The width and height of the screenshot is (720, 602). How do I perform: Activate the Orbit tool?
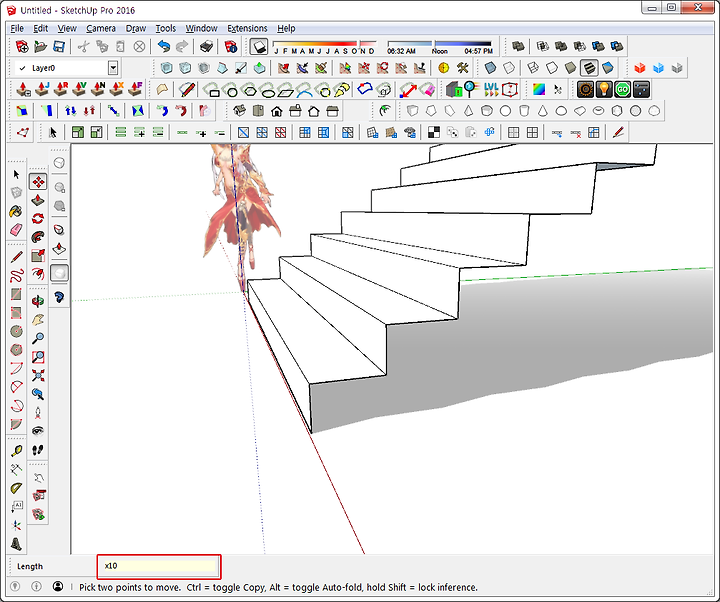tap(38, 301)
